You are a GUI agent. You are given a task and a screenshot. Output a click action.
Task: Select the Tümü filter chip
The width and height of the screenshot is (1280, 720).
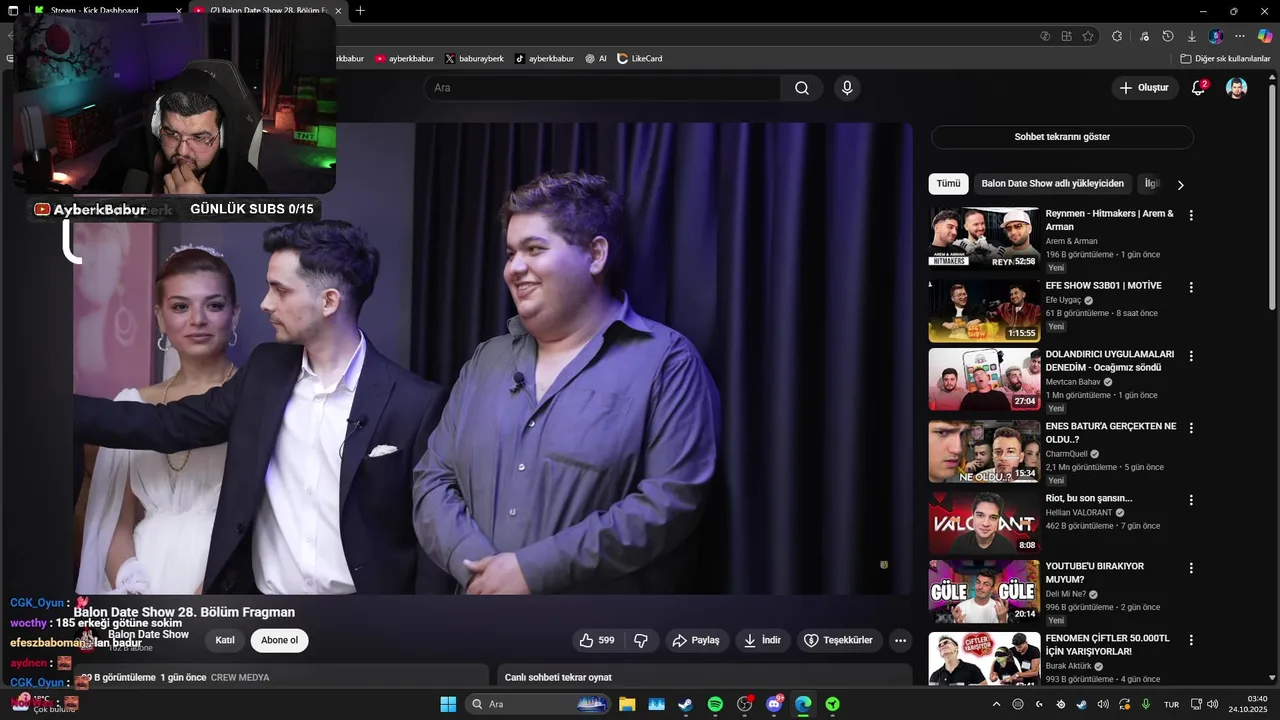[948, 184]
